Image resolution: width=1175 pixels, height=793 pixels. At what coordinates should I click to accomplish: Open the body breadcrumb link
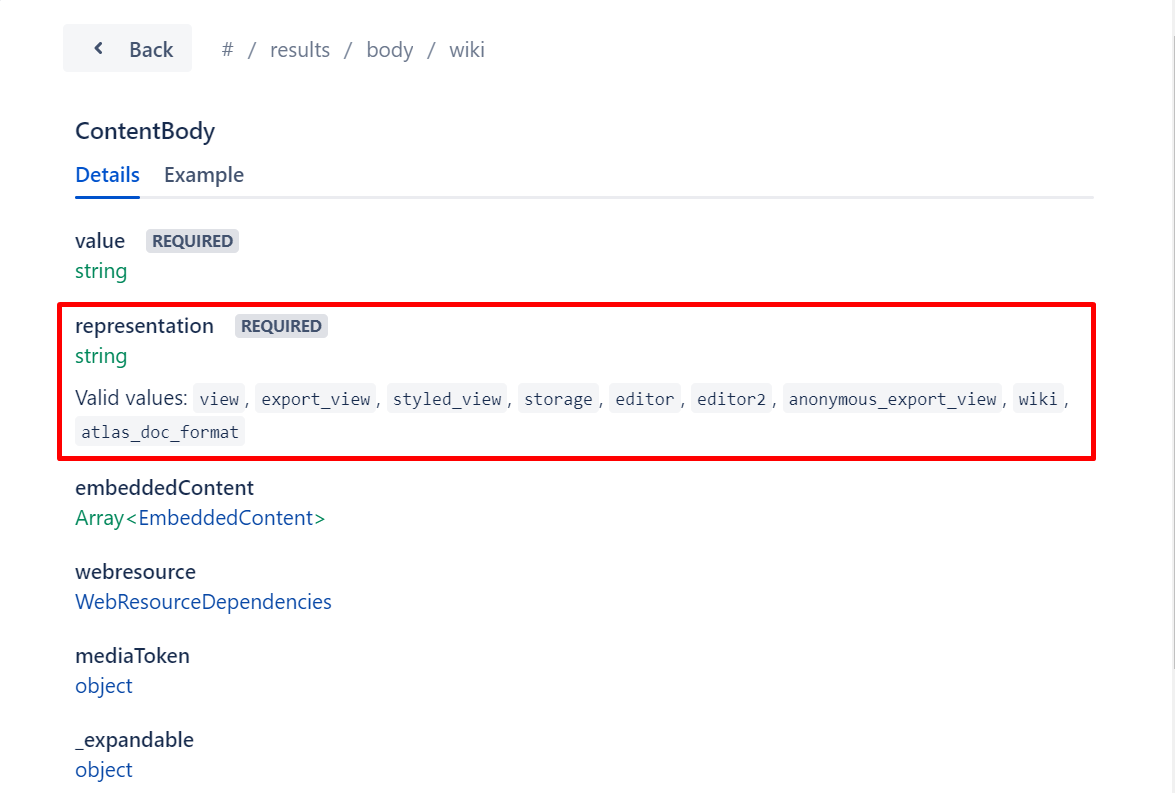[389, 49]
